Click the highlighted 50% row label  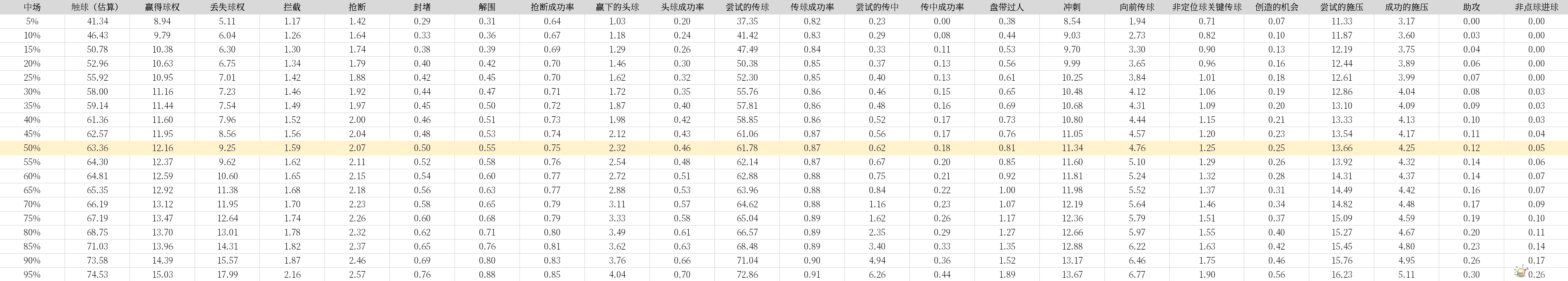pyautogui.click(x=32, y=148)
